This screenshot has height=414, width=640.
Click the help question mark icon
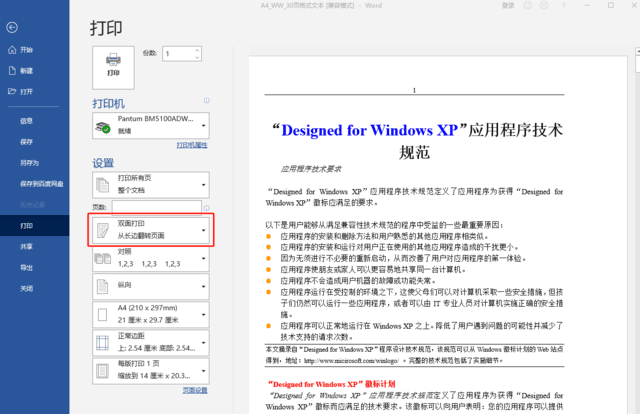(x=564, y=5)
